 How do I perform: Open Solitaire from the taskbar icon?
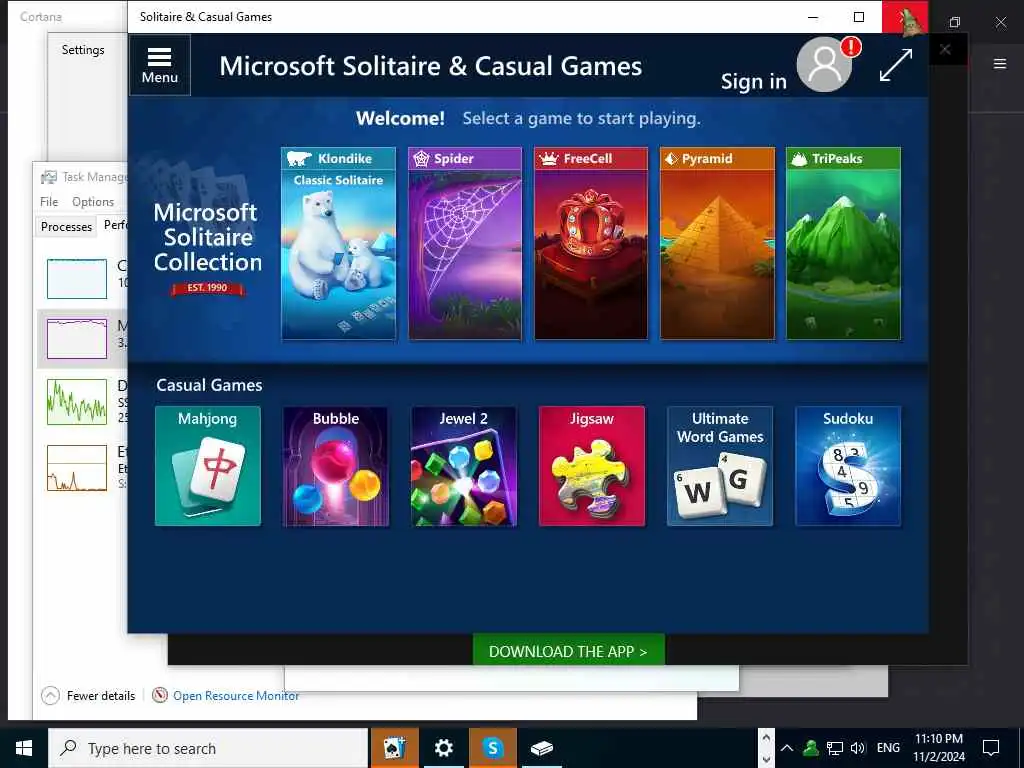click(x=394, y=748)
